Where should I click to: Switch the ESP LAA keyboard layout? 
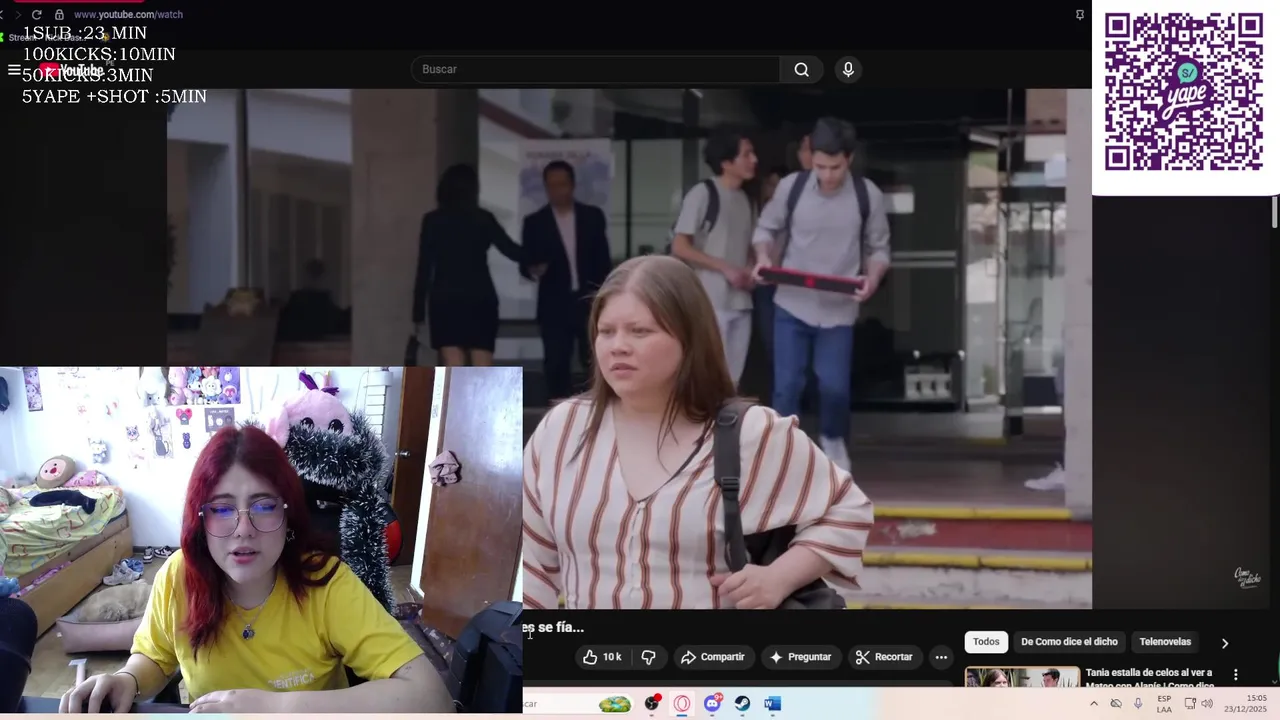click(x=1164, y=704)
